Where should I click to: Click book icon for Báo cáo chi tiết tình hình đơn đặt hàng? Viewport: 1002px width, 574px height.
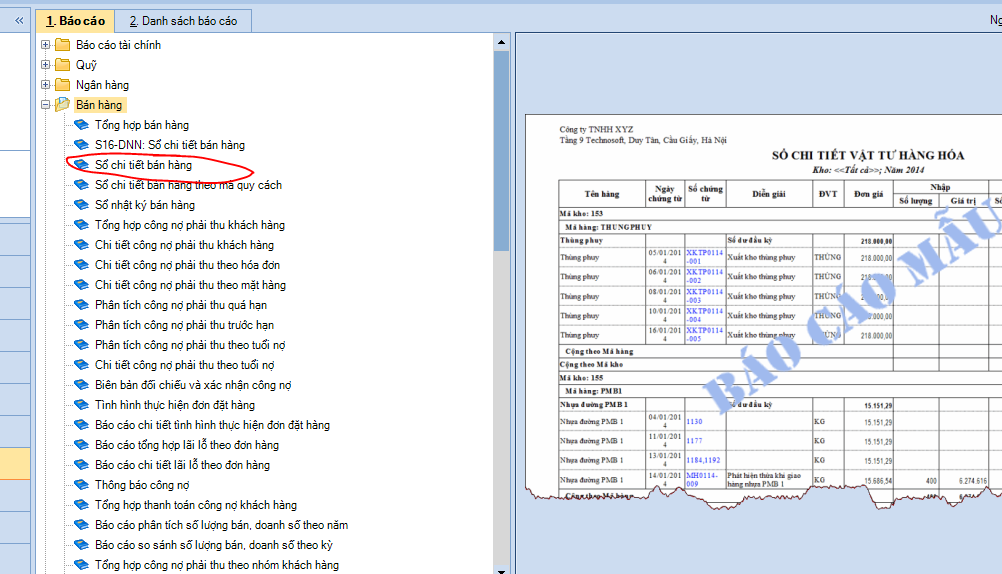tap(81, 424)
